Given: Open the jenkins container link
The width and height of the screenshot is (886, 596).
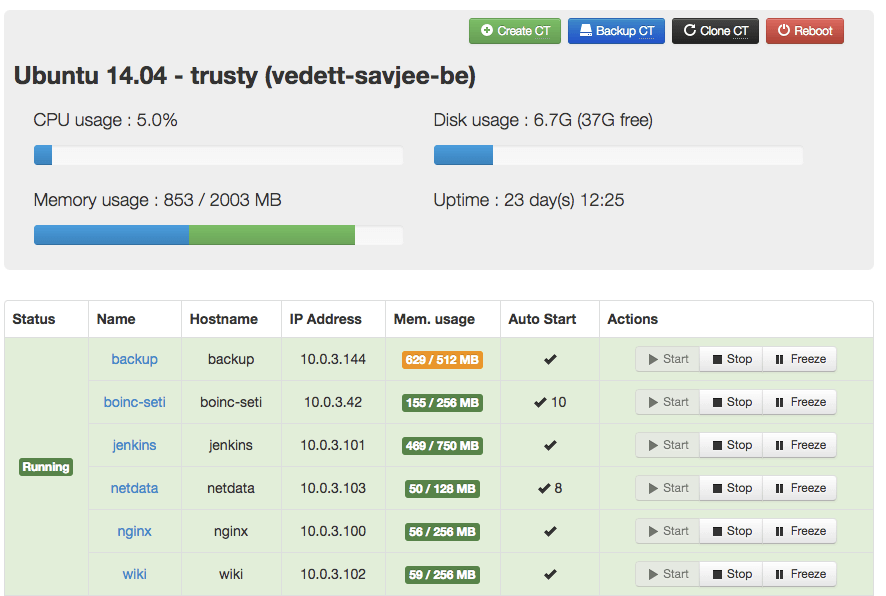Looking at the screenshot, I should pos(134,445).
